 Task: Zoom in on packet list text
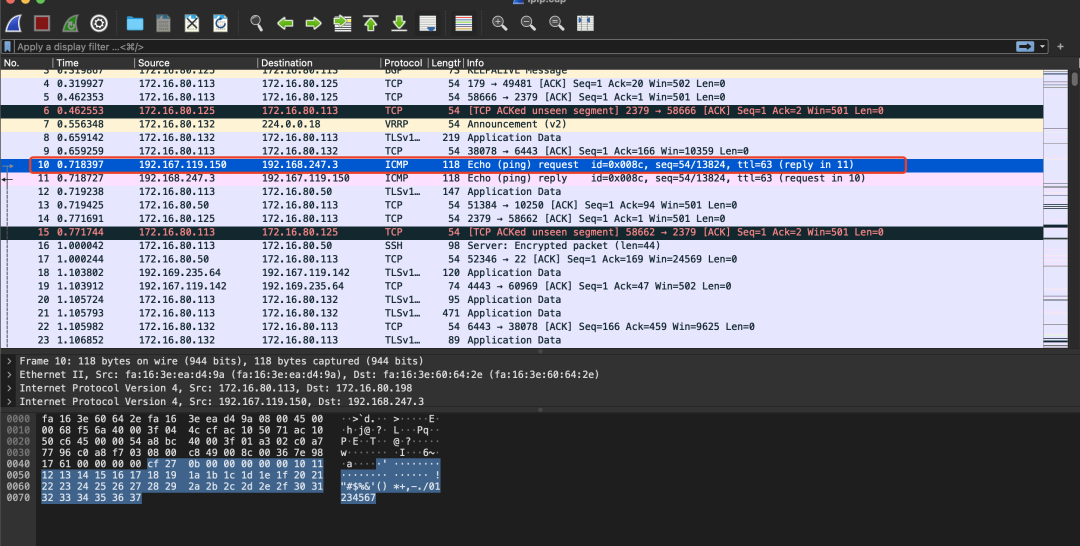[499, 22]
